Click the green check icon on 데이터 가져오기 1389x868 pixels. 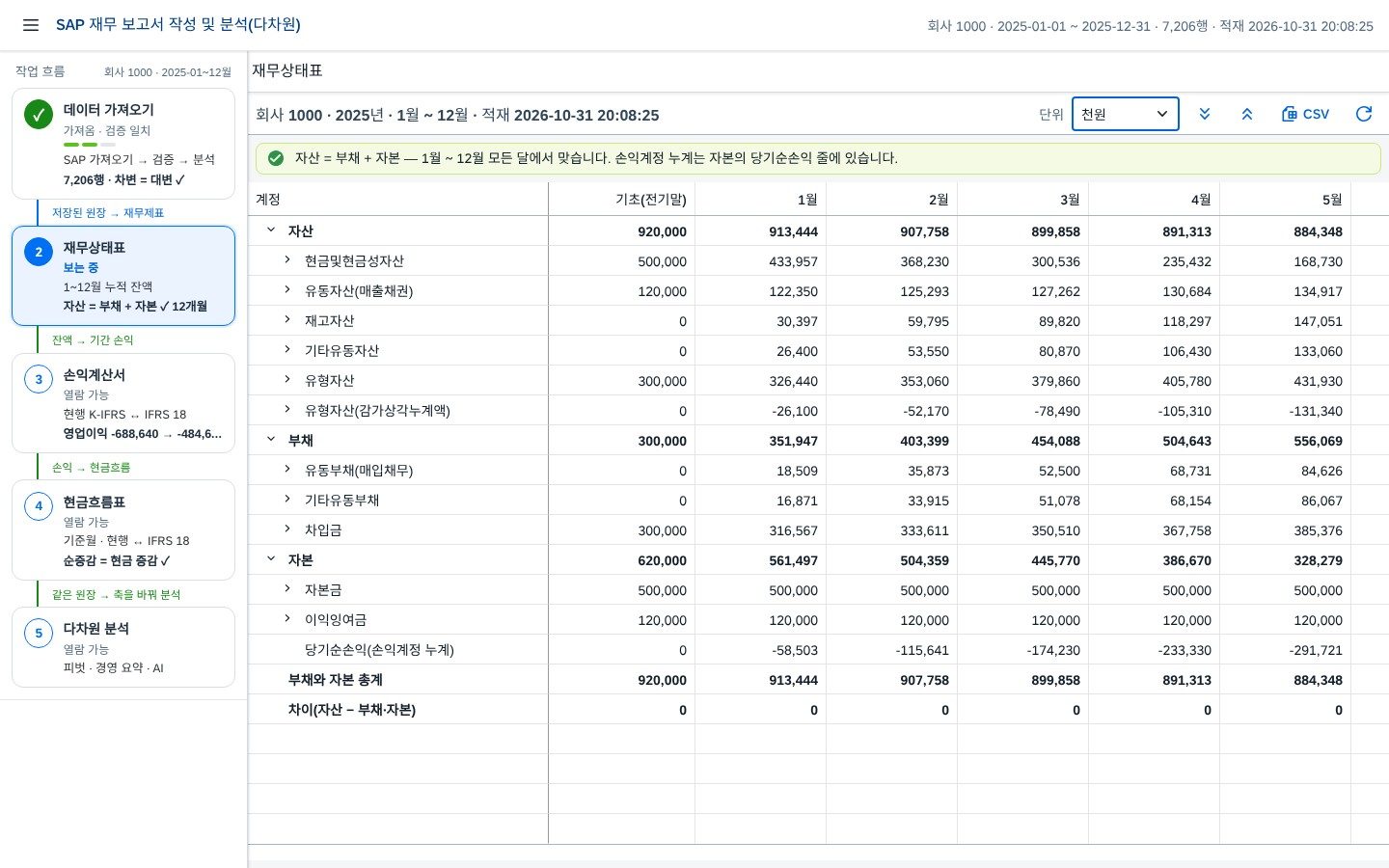click(39, 114)
